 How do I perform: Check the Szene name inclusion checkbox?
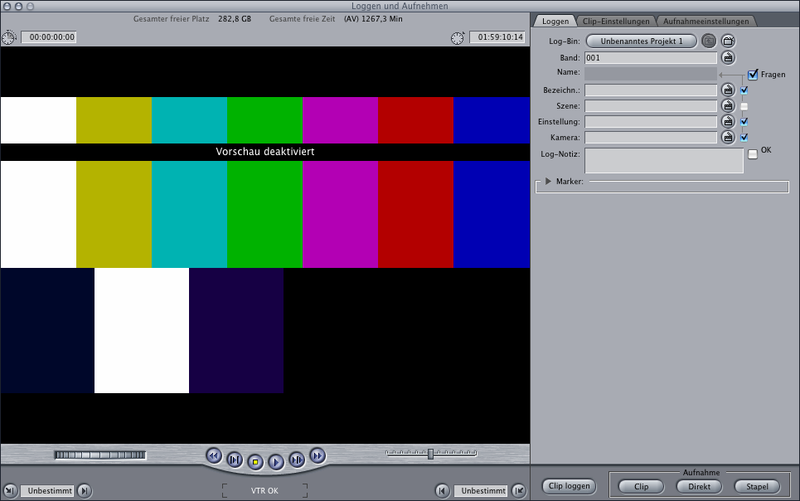tap(744, 106)
